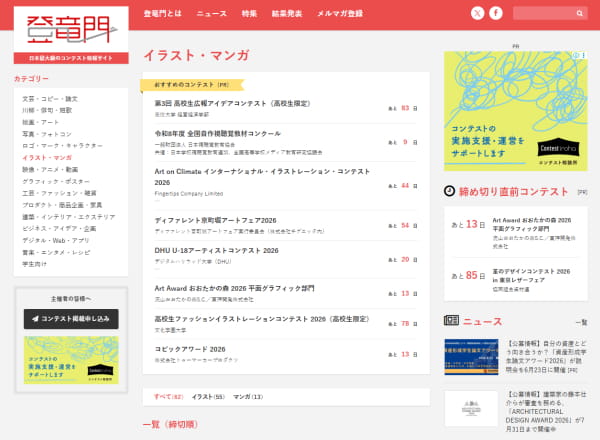
Task: Open 登竜門とは in top navigation
Action: [162, 14]
